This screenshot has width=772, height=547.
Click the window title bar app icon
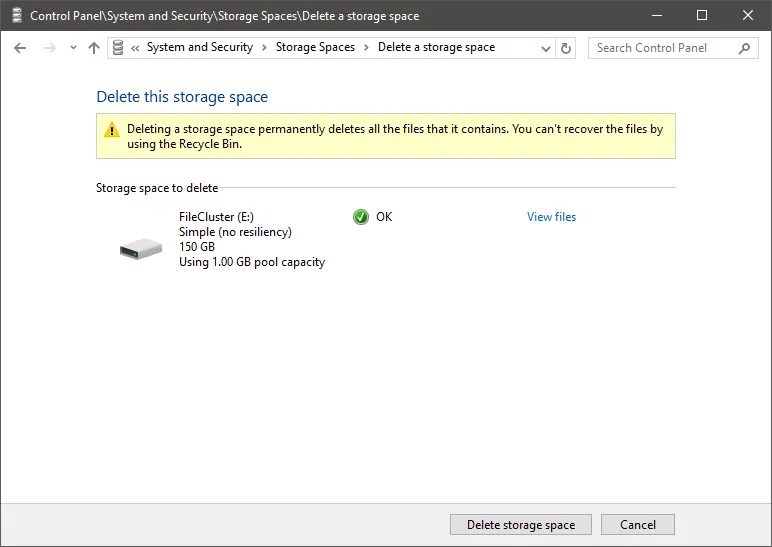click(x=17, y=15)
